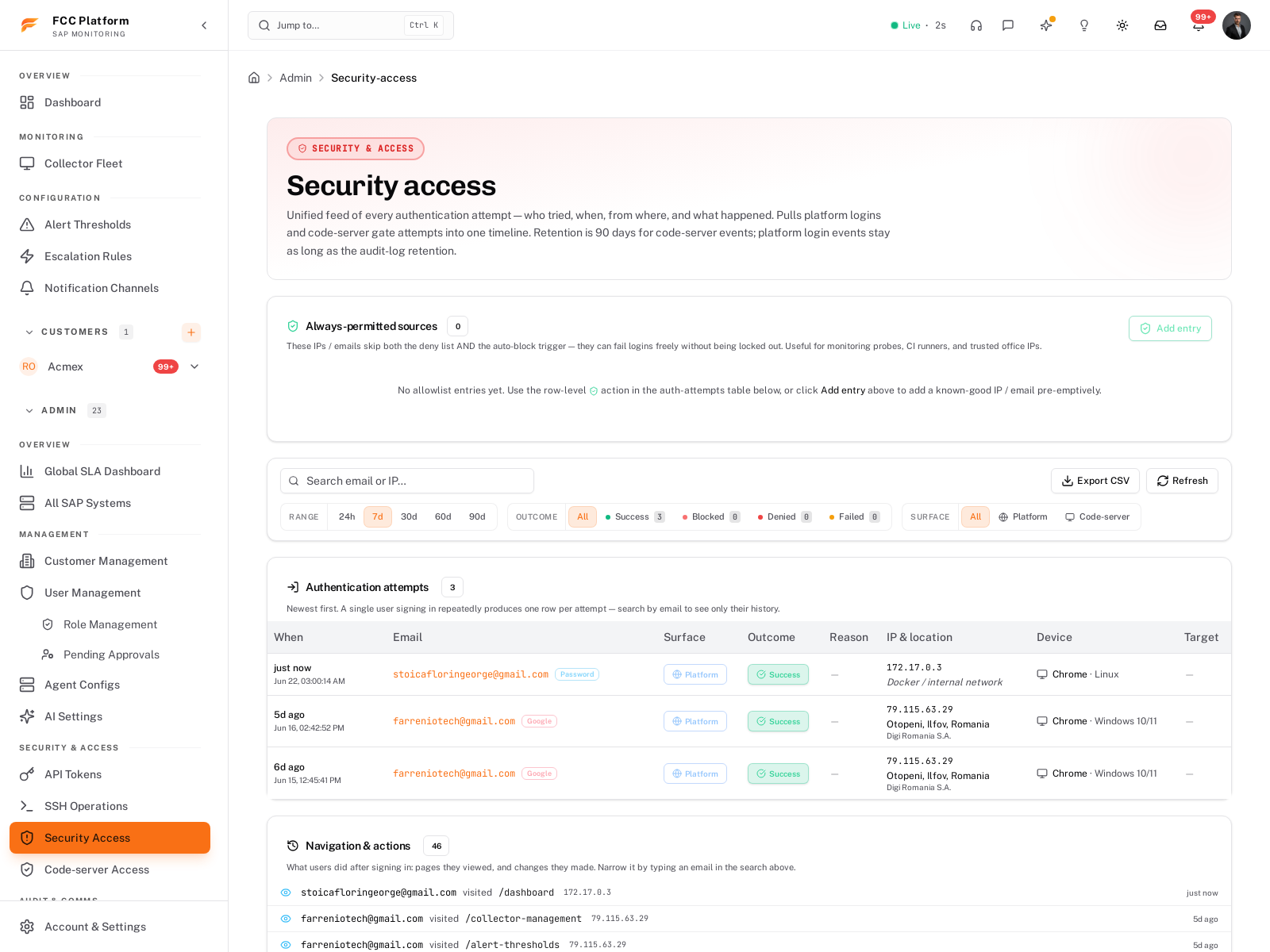Open SSH Operations
Viewport: 1270px width, 952px height.
(x=110, y=806)
